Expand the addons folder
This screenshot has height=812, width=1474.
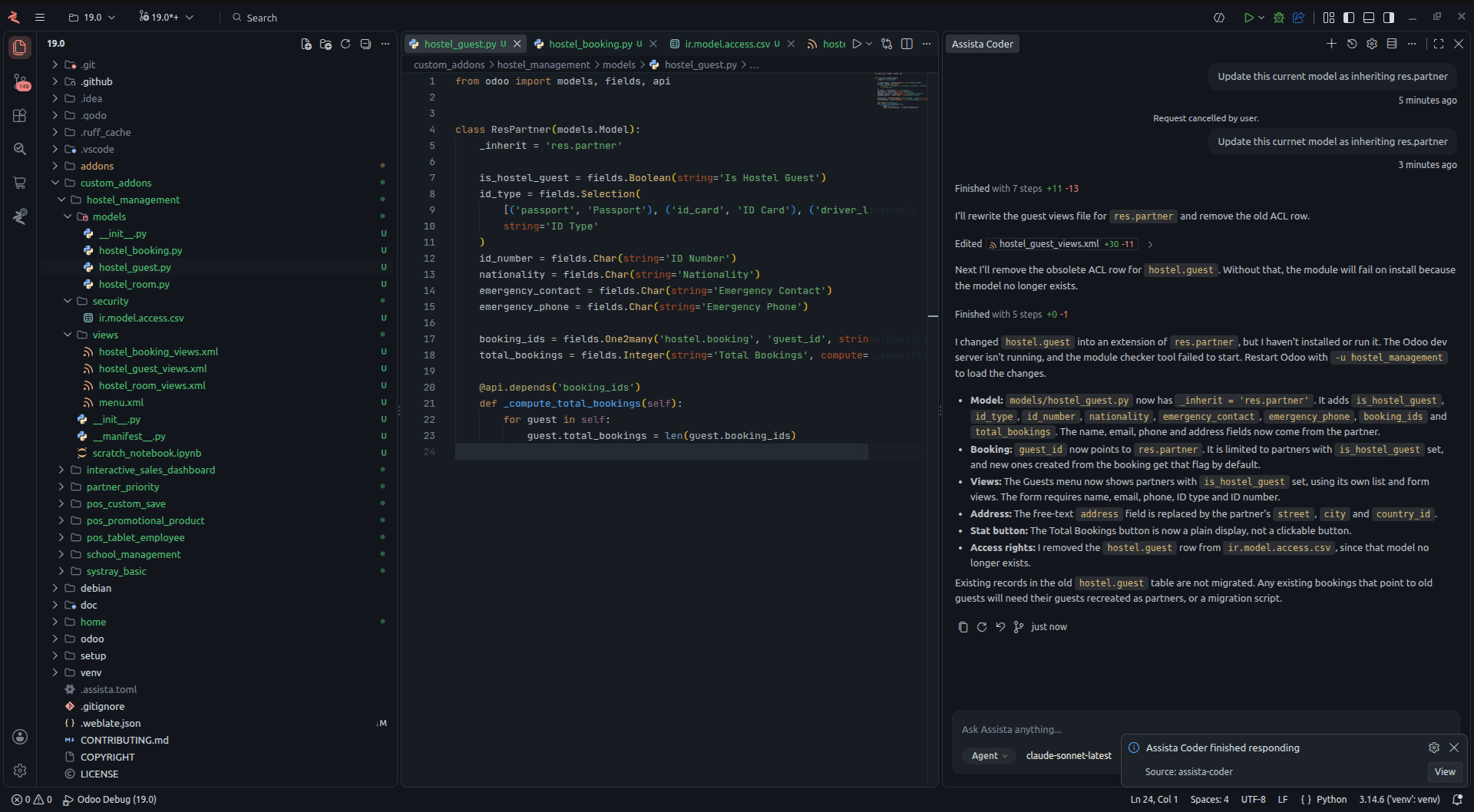click(x=55, y=166)
